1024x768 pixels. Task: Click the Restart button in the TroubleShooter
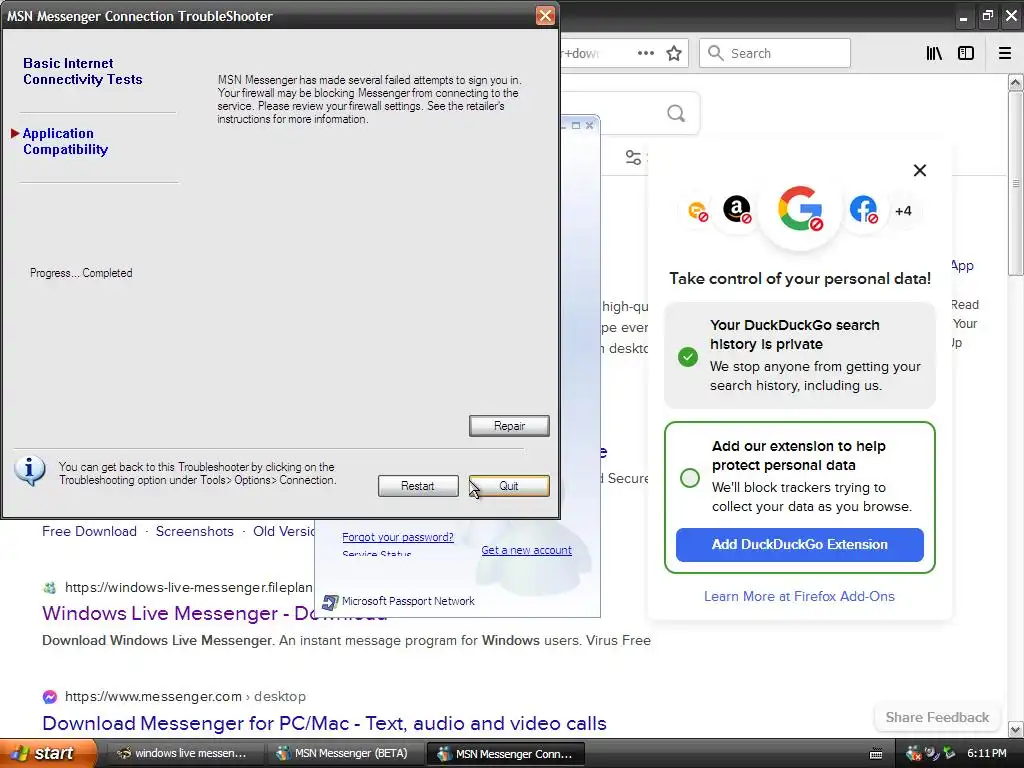(418, 486)
